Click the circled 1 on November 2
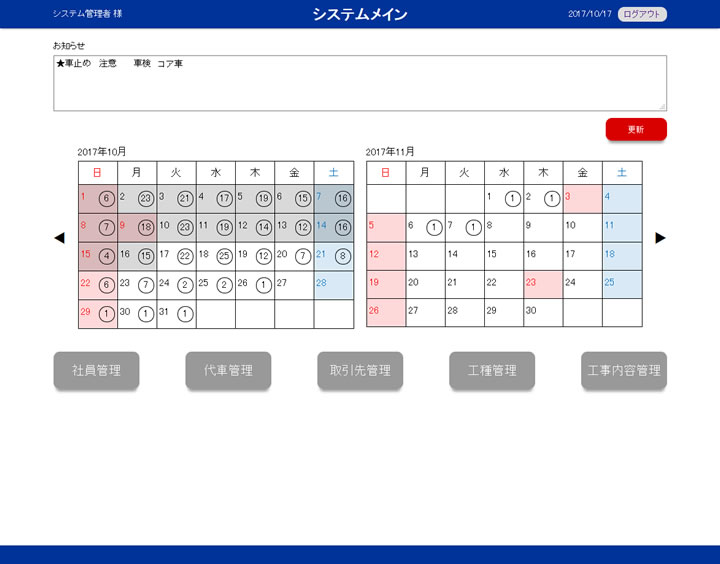Screen dimensions: 720x564 coord(552,199)
